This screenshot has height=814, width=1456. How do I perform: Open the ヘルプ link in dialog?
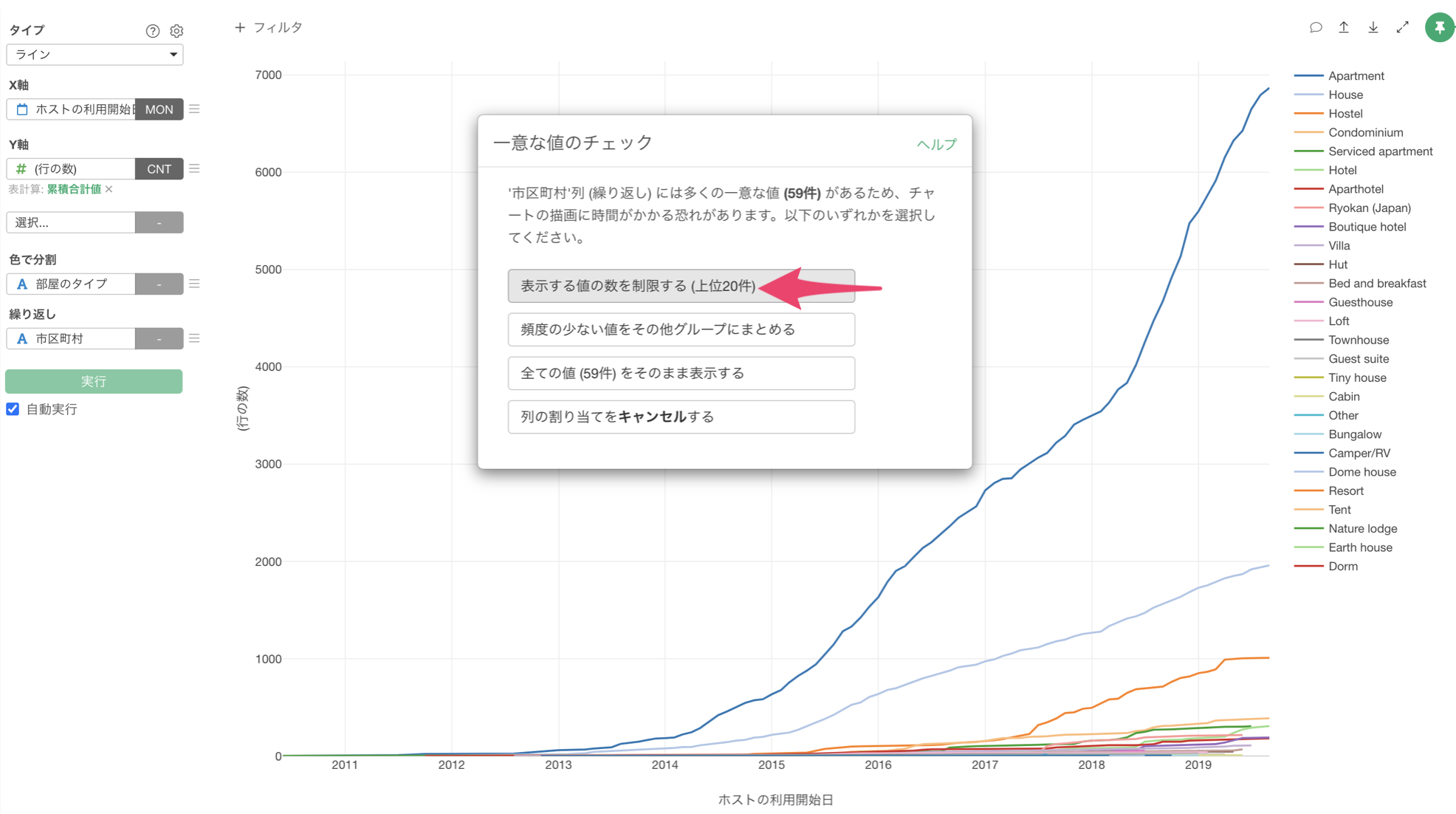click(935, 144)
